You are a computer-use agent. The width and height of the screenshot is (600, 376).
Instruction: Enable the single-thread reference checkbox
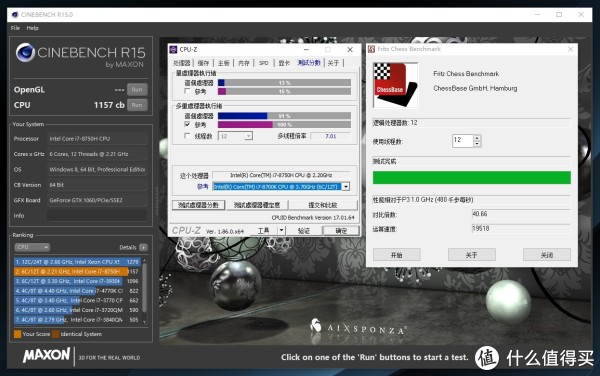click(x=187, y=91)
